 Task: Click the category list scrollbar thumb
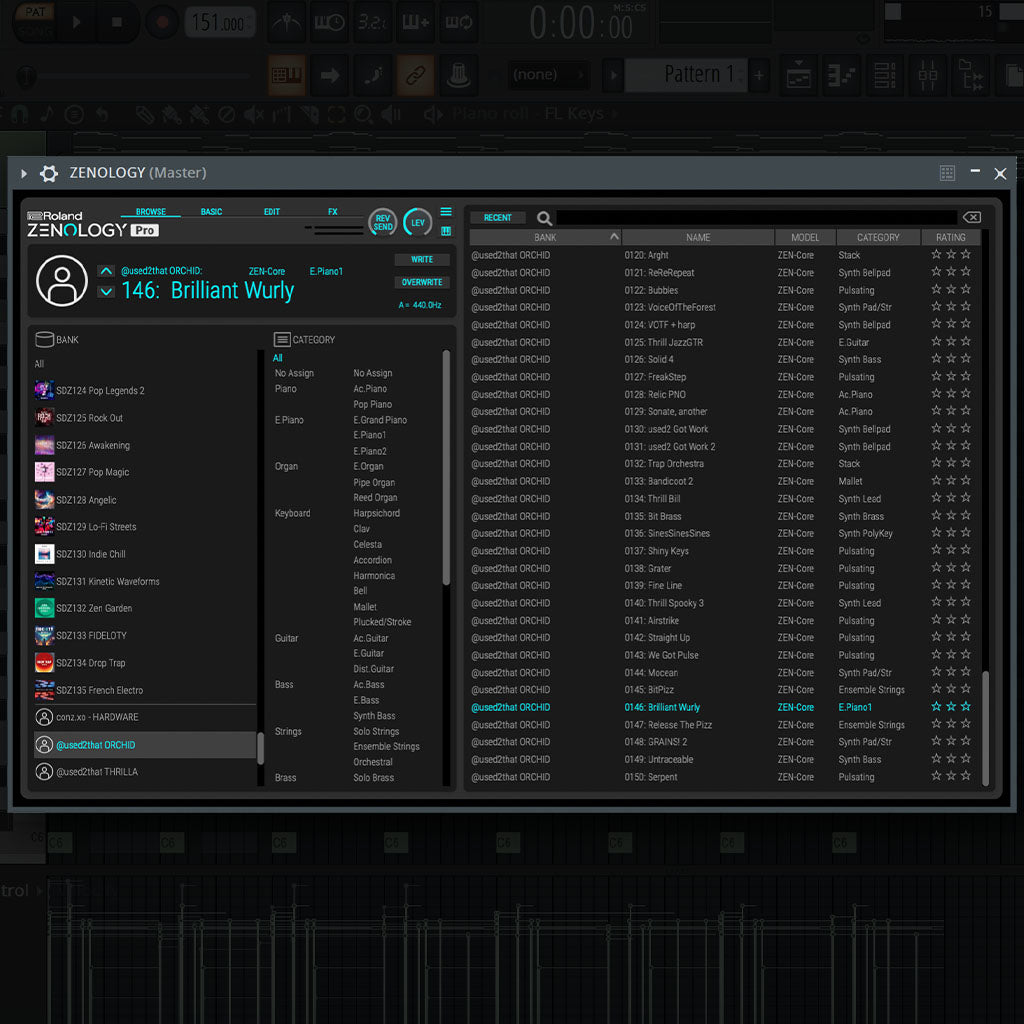coord(446,468)
